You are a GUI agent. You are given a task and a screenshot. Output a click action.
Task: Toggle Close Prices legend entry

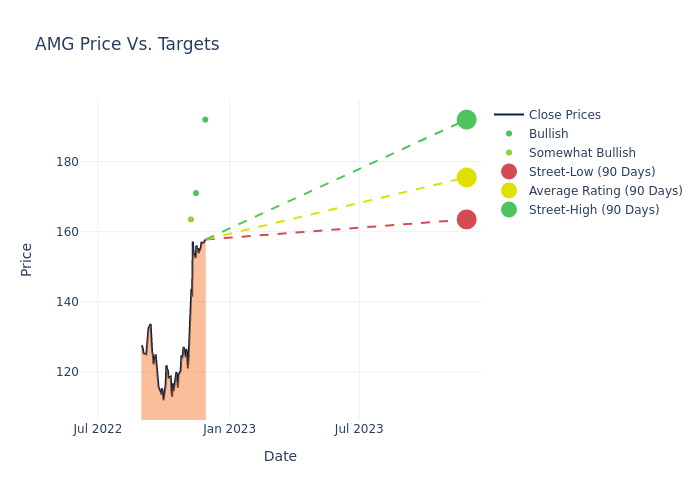point(564,115)
